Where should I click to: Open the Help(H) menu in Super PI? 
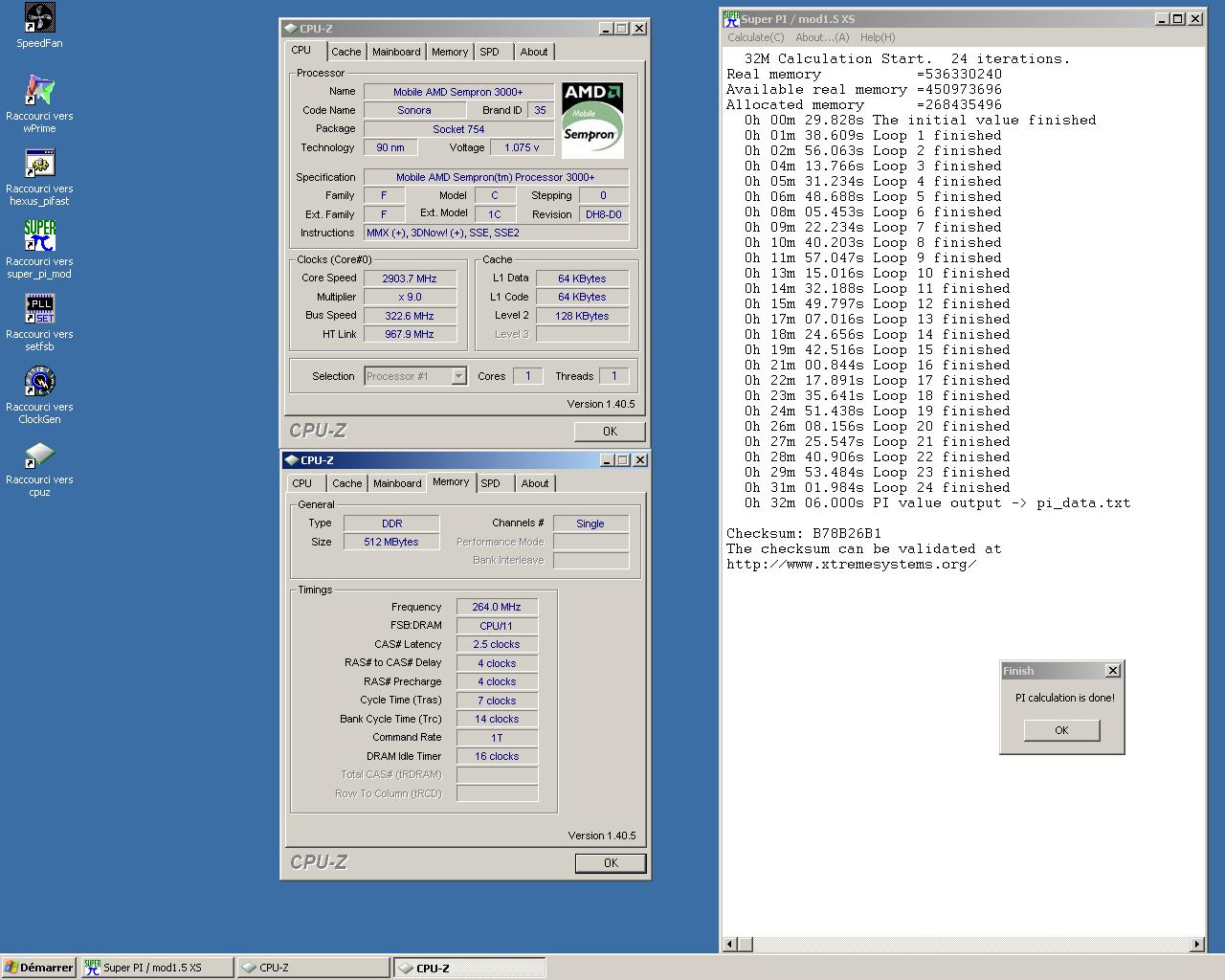(878, 37)
